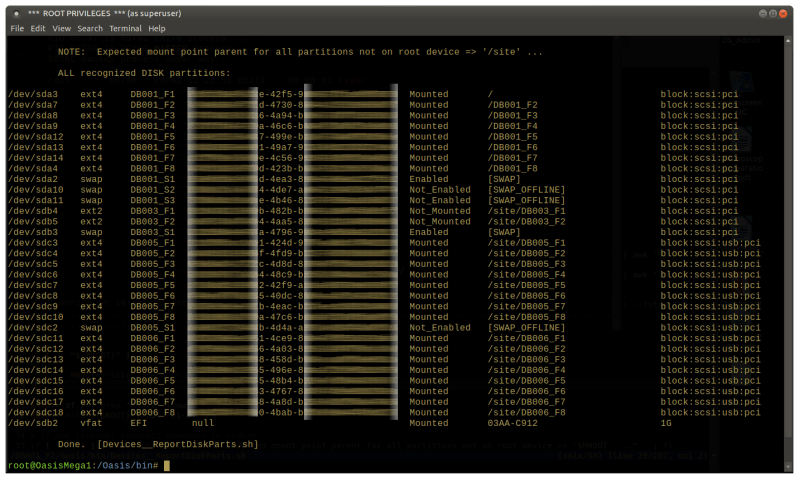Click block:scsi:pci for /dev/sda3 row
799x479 pixels.
point(699,94)
